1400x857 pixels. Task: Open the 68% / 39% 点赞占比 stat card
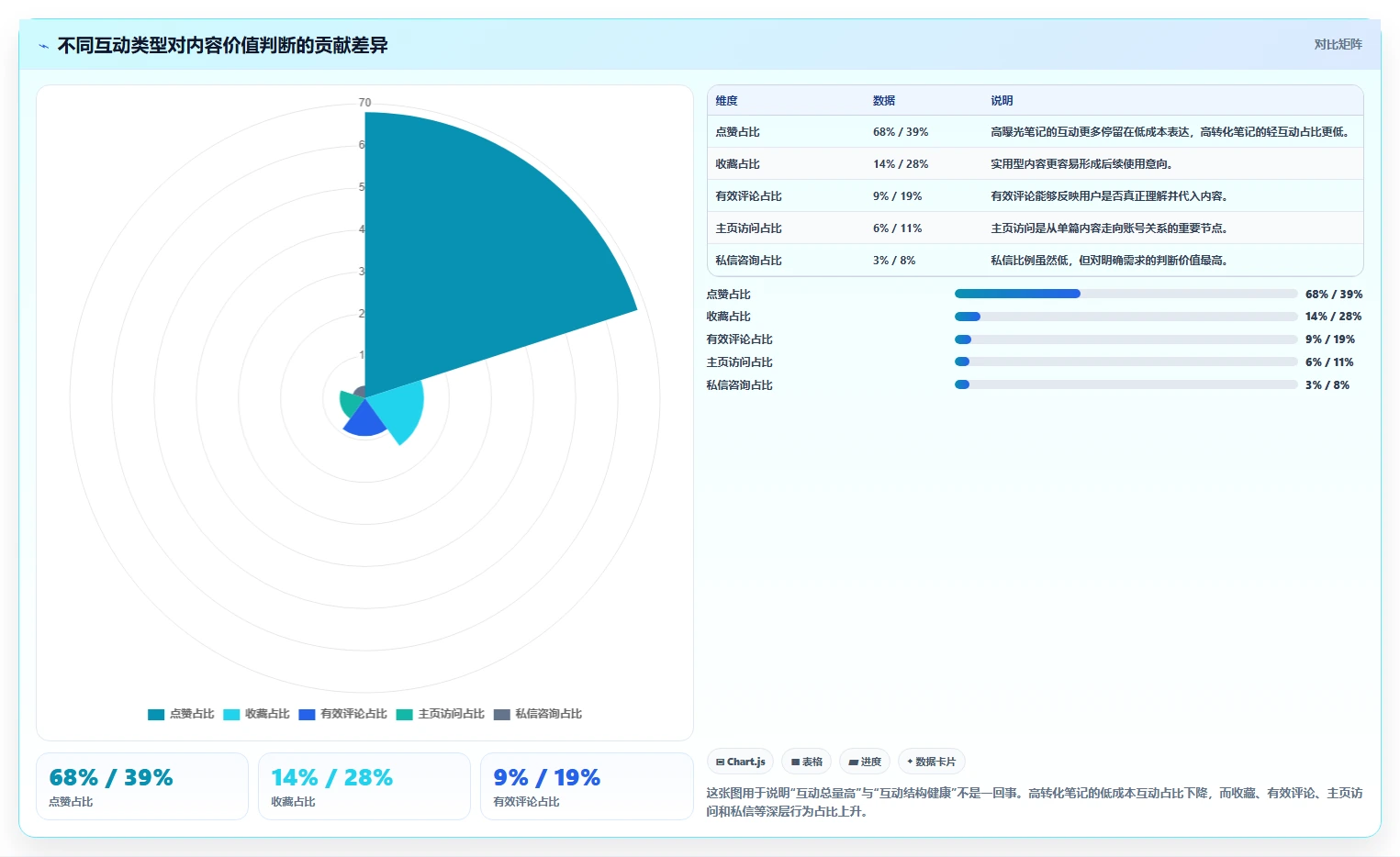coord(142,786)
